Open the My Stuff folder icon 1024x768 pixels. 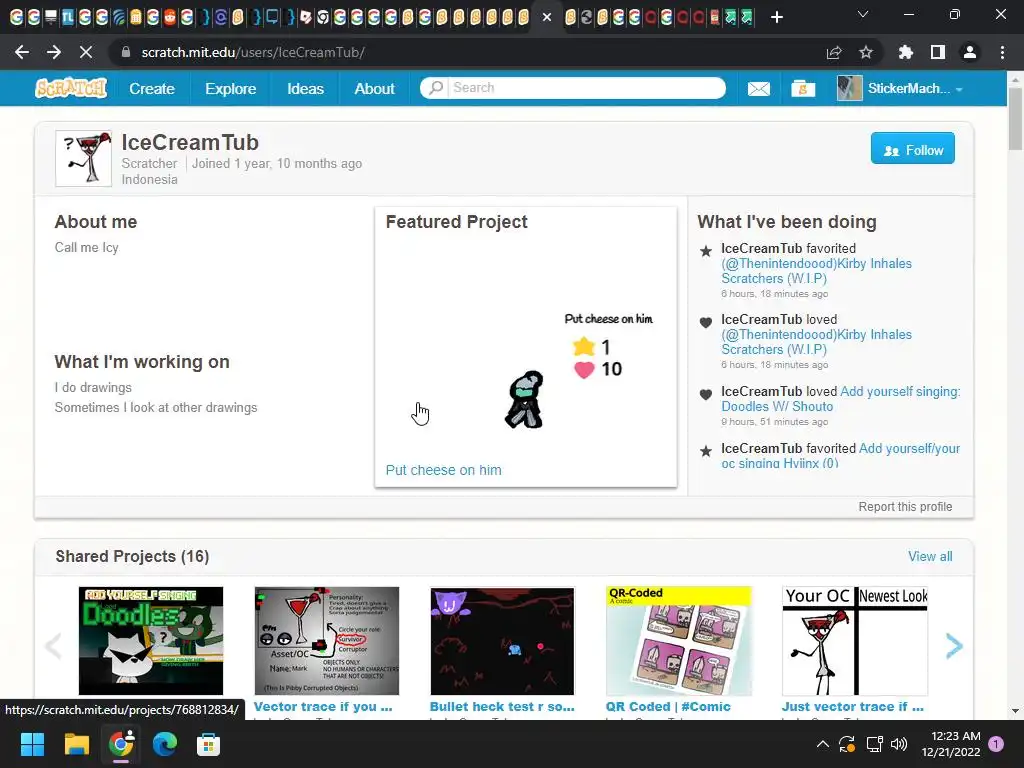(x=803, y=88)
